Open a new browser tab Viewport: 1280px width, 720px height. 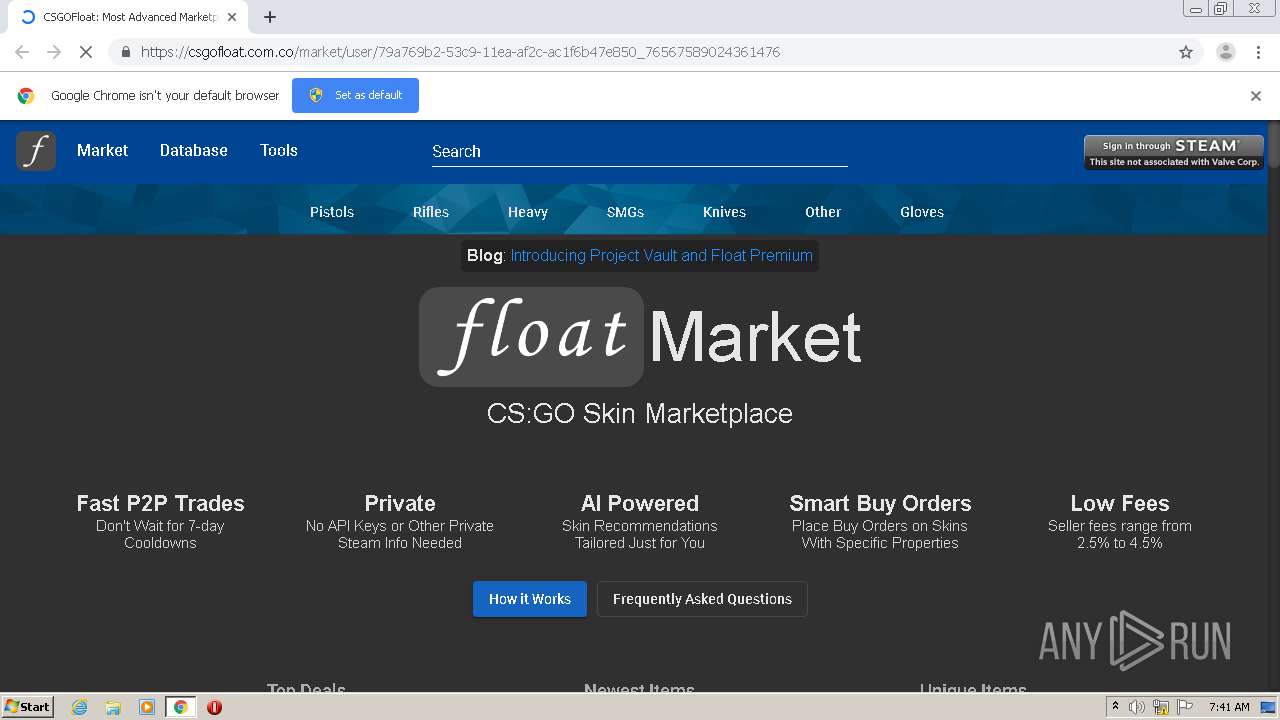[270, 17]
